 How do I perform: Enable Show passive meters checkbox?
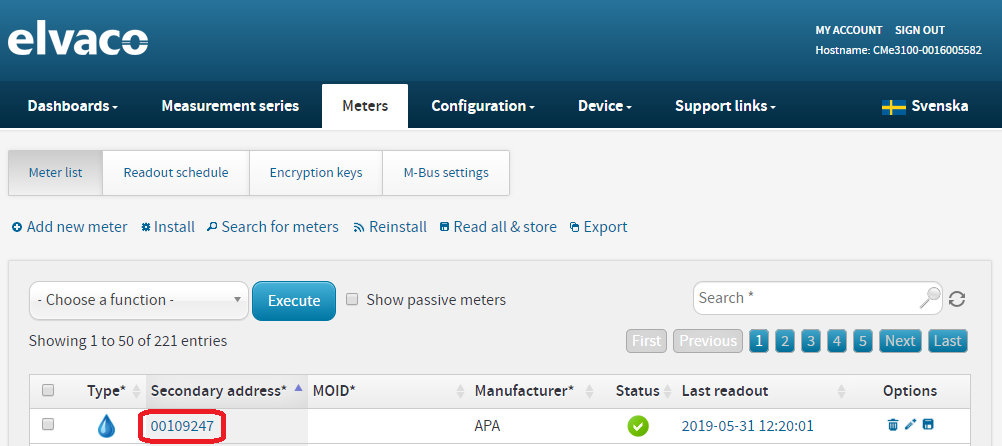point(352,299)
